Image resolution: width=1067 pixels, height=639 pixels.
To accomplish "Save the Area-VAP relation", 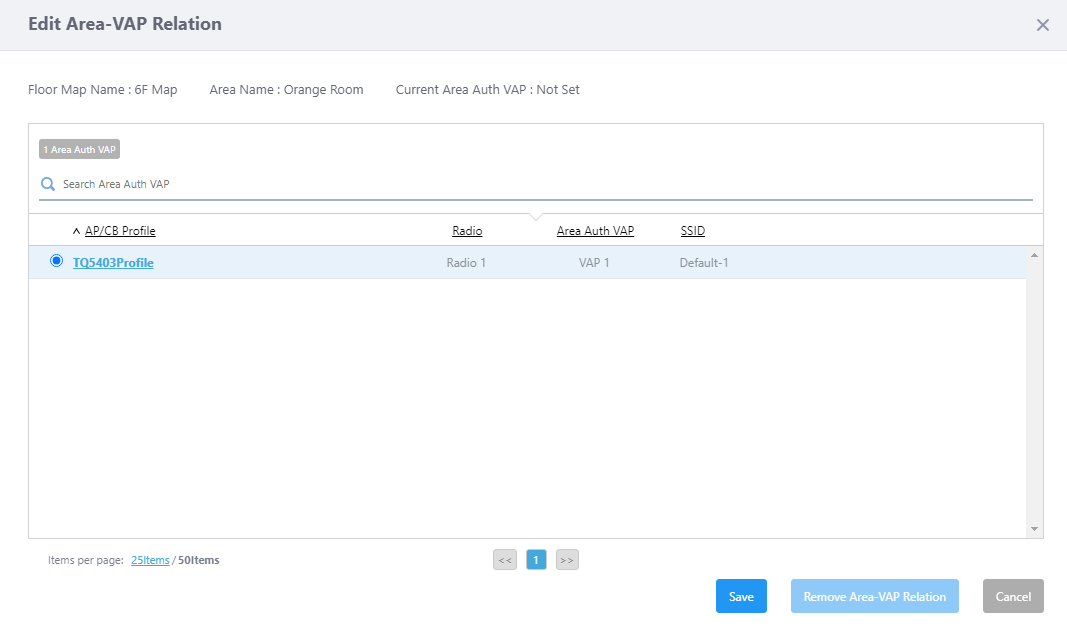I will (741, 597).
